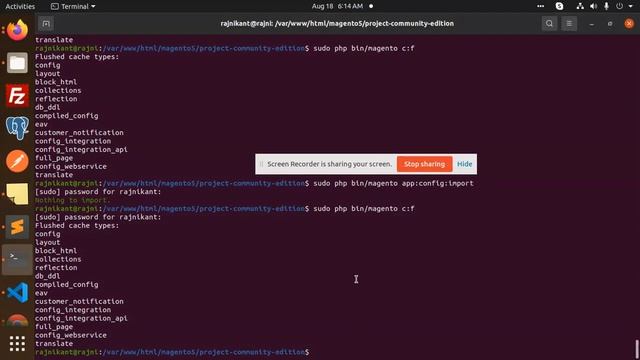This screenshot has height=360, width=640.
Task: Click the second 'config_integration_api' line
Action: click(81, 318)
